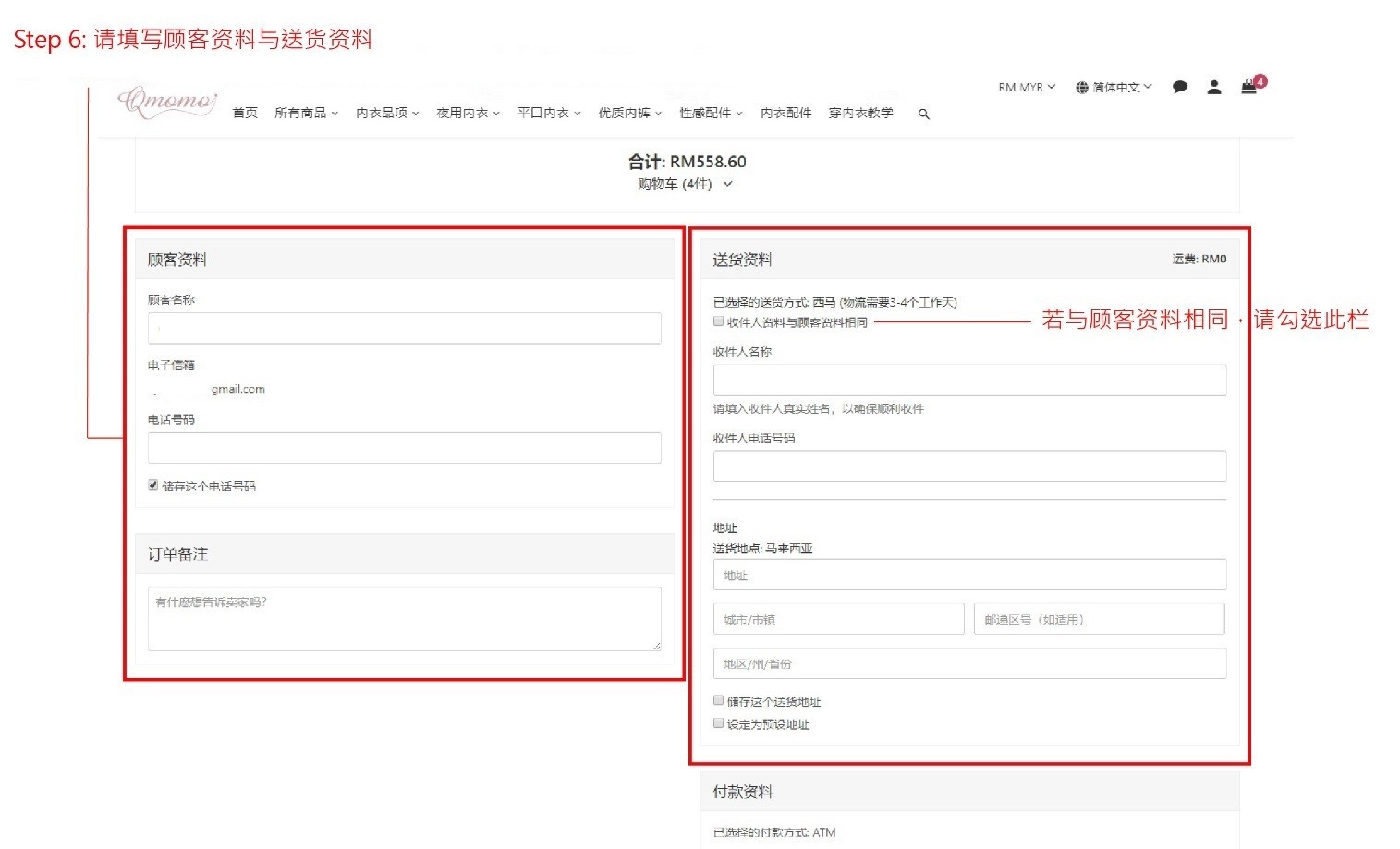Open 内衣品项 navigation menu
Image resolution: width=1400 pixels, height=849 pixels.
[x=387, y=113]
